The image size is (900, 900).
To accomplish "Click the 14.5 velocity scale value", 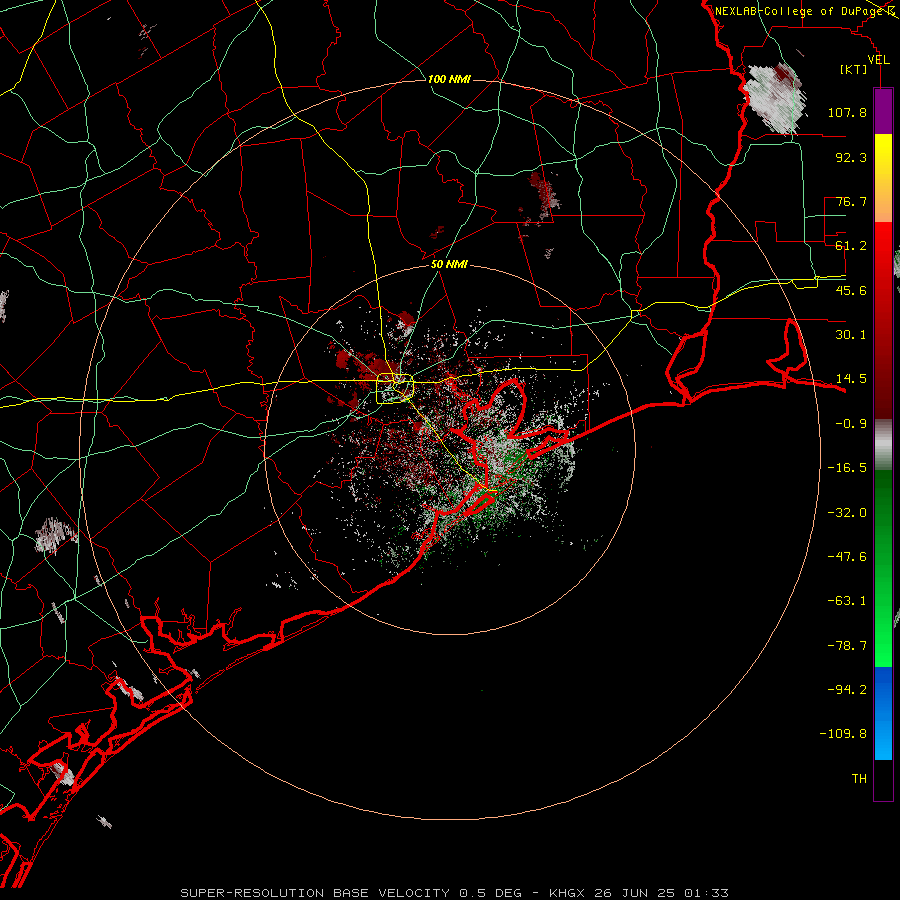I will point(851,379).
